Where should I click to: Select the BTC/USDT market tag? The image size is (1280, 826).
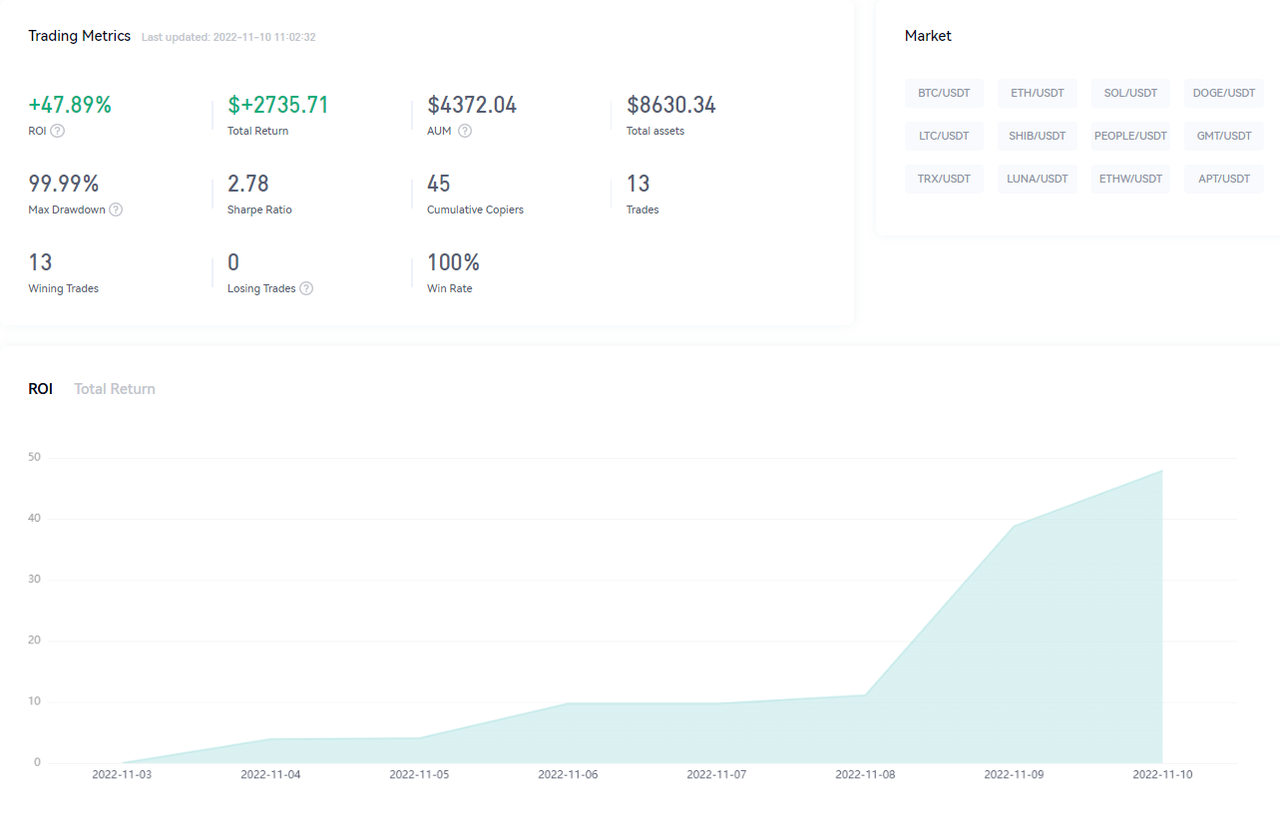point(944,93)
